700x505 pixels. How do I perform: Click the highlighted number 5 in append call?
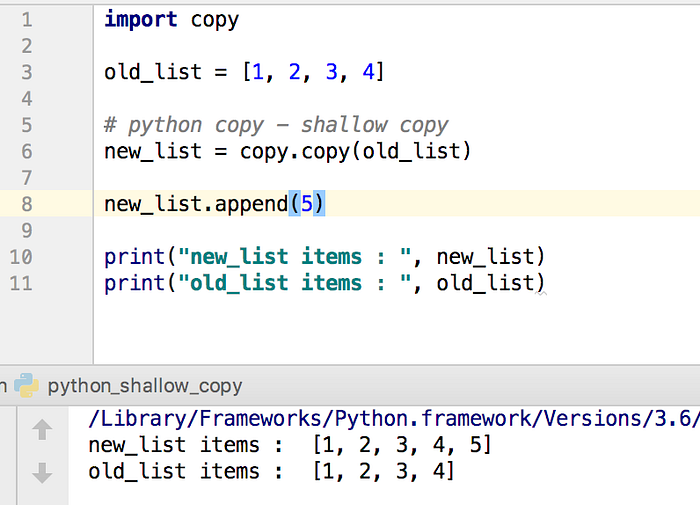point(307,204)
